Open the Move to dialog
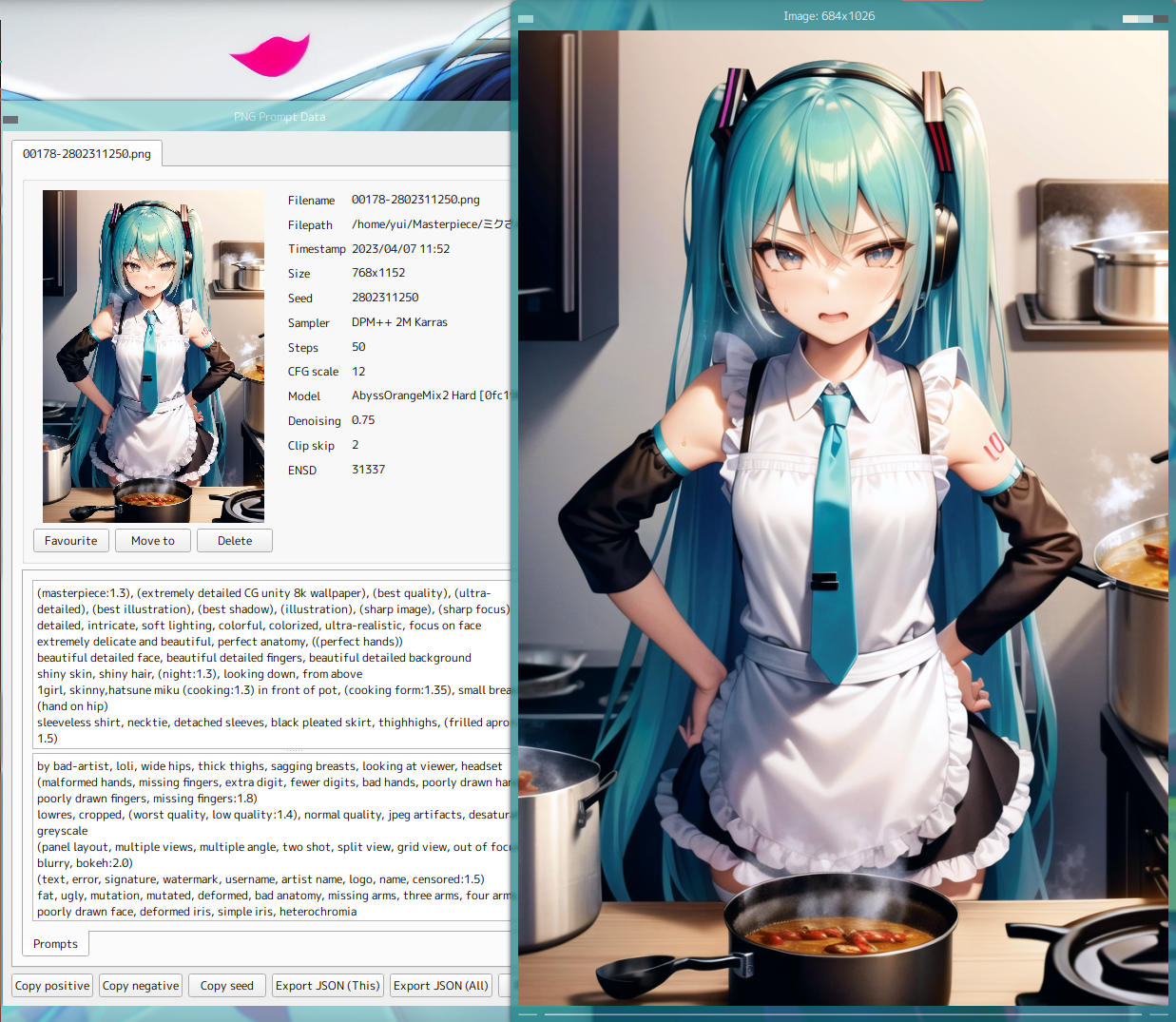The image size is (1176, 1022). point(153,541)
